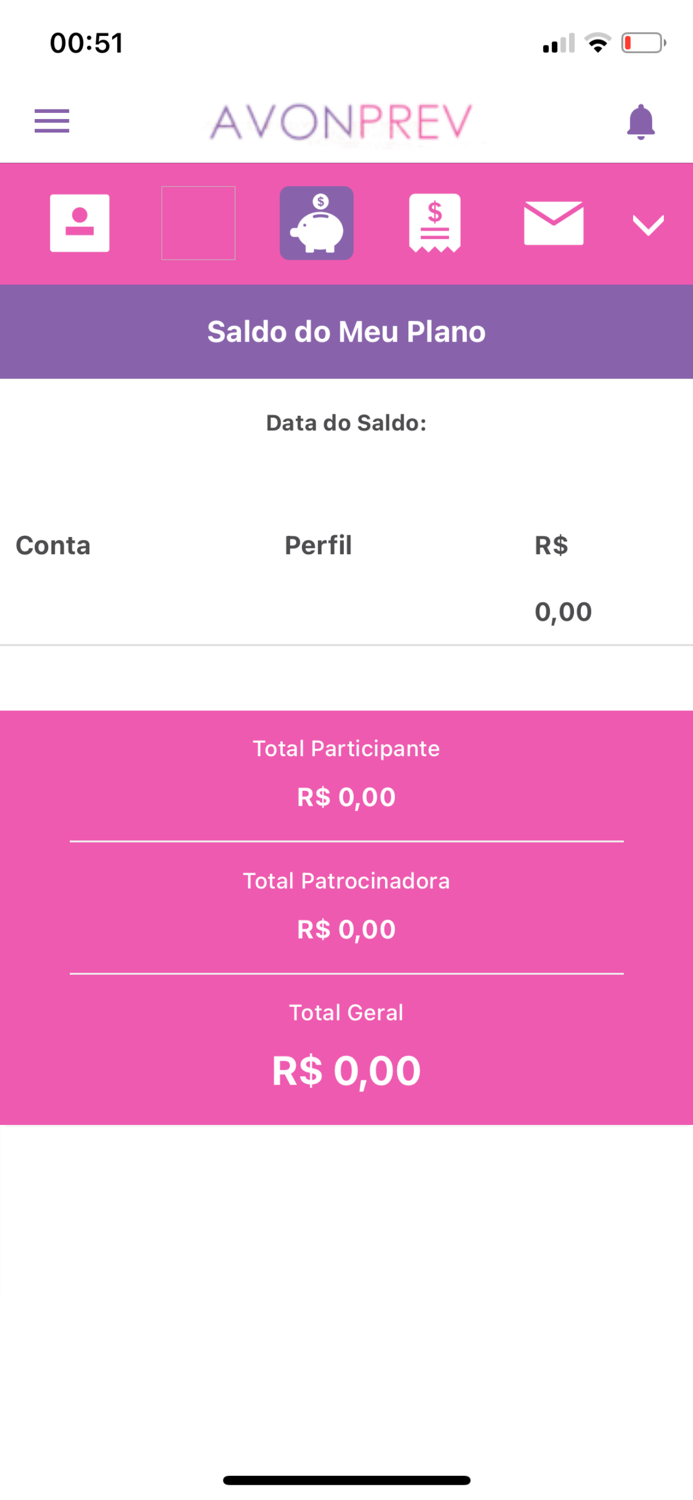Open the receipt payment icon
Image resolution: width=693 pixels, height=1500 pixels.
(434, 223)
